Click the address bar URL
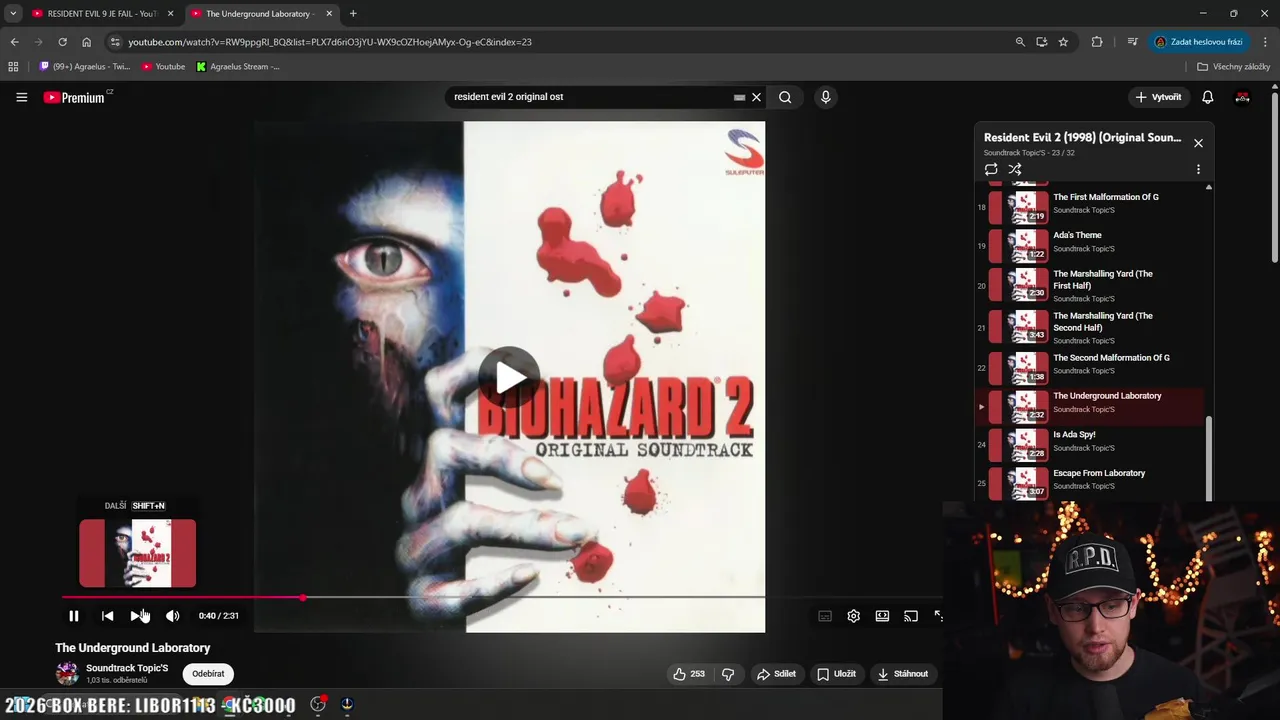The image size is (1280, 720). (x=330, y=42)
